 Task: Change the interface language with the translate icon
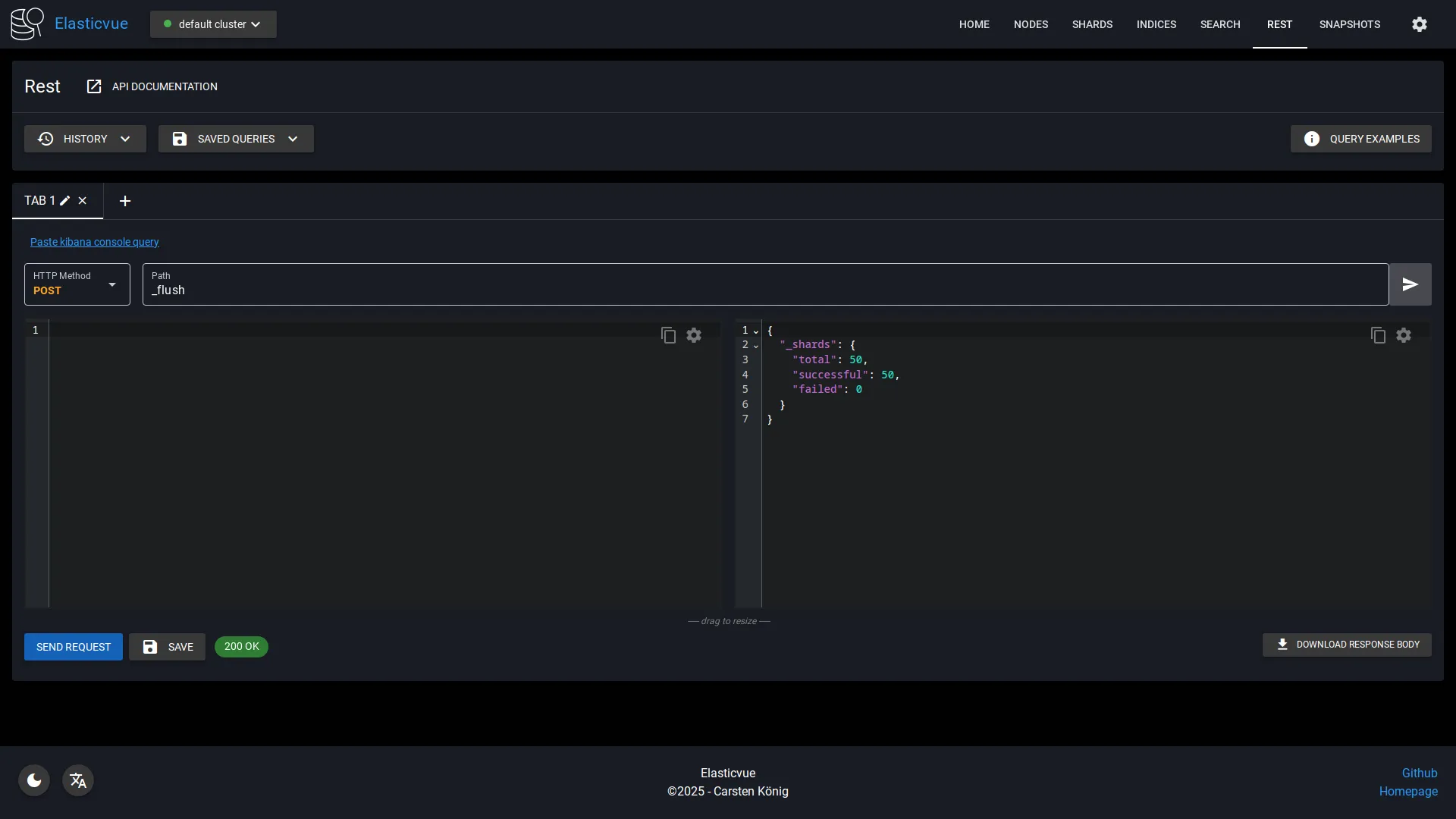coord(78,780)
